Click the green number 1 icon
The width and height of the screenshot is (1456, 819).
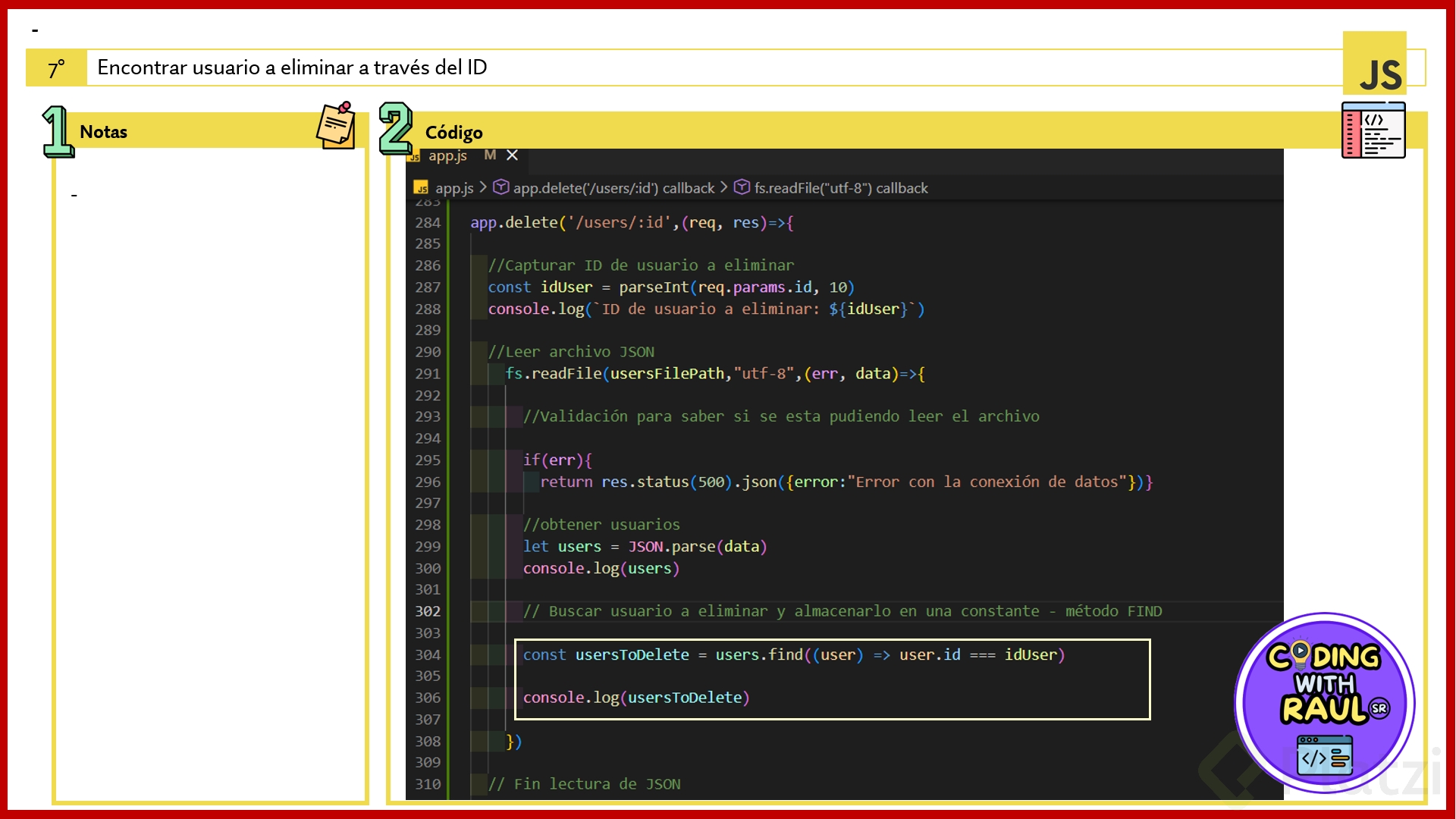click(x=57, y=131)
